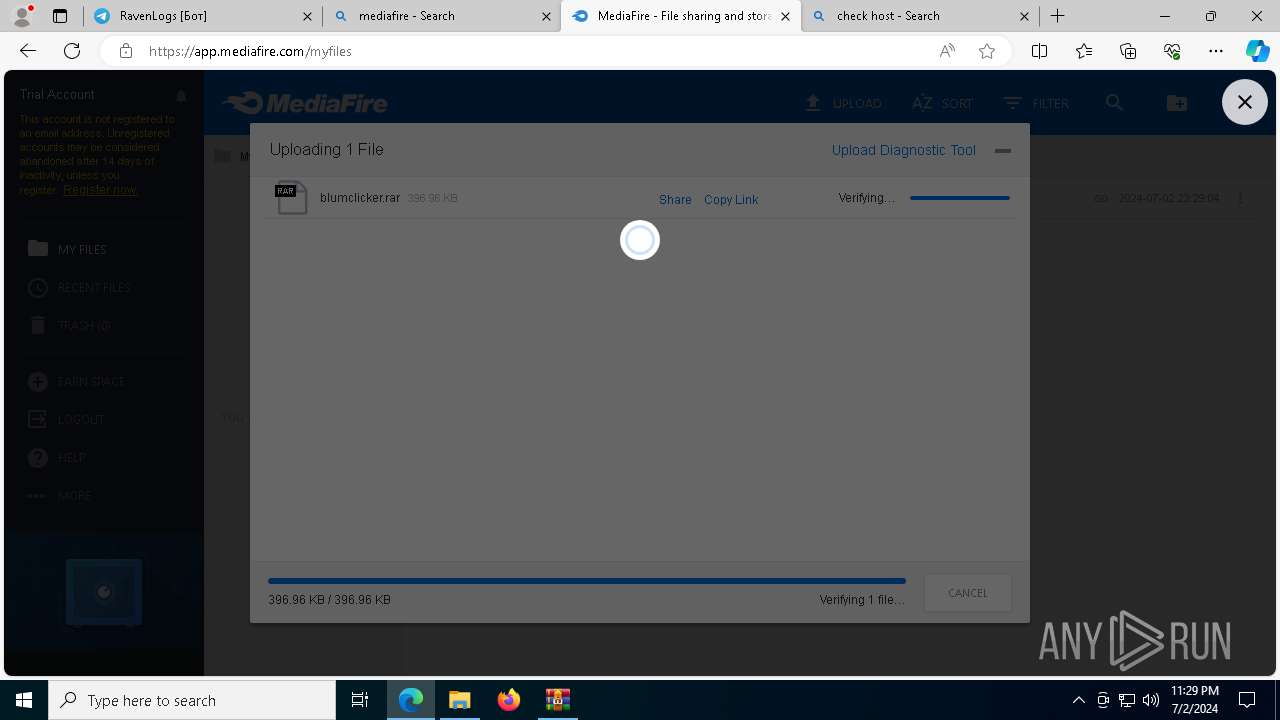
Task: Switch to RavenLogs browser tab
Action: coord(202,16)
